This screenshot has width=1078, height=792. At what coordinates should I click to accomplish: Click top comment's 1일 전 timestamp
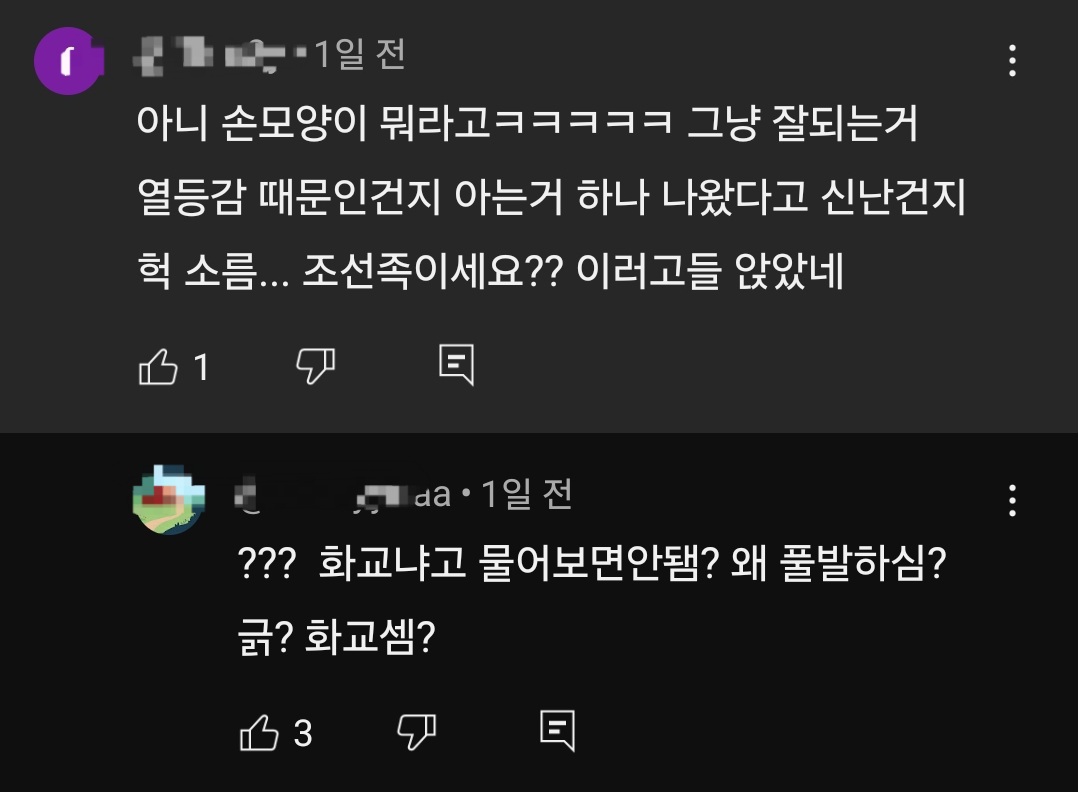point(361,55)
